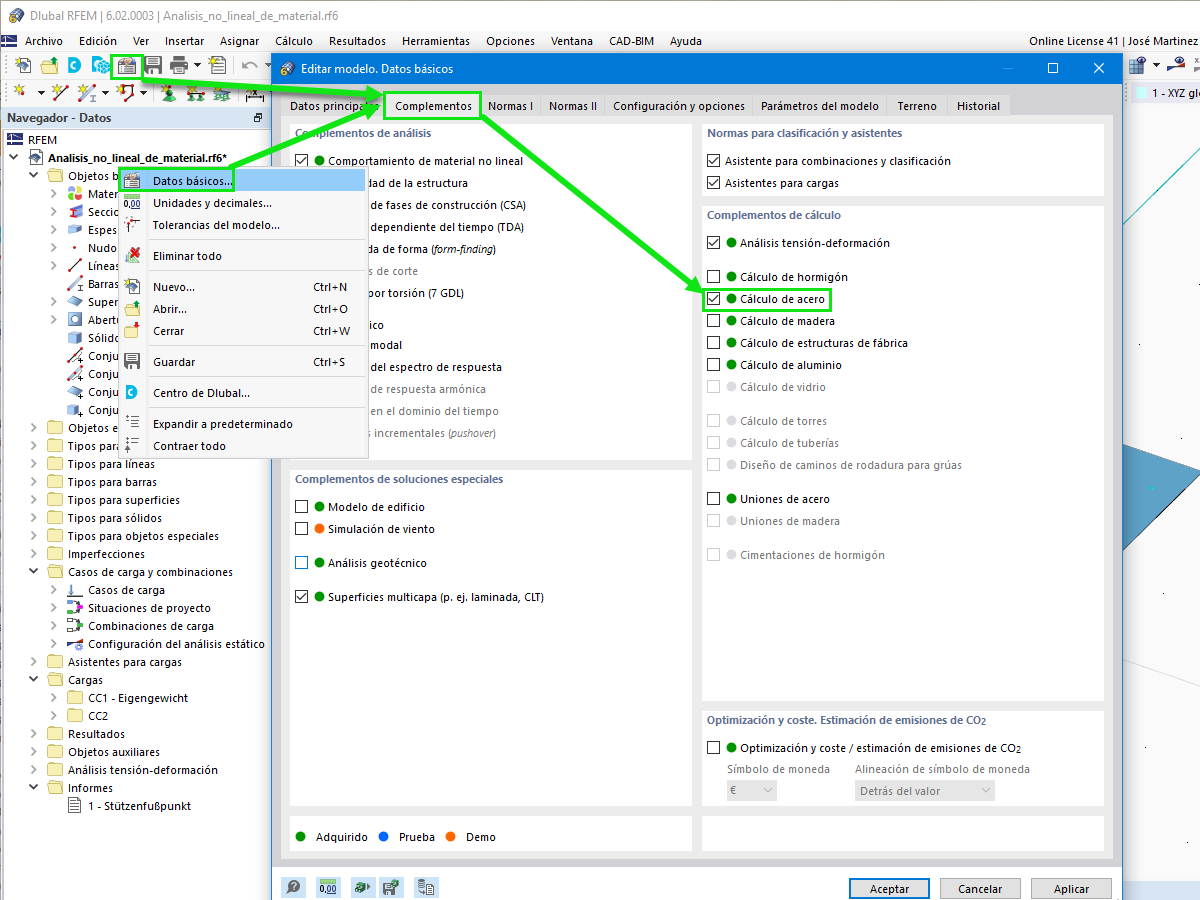This screenshot has height=900, width=1200.
Task: Click the Open Model folder icon in the toolbar
Action: [x=49, y=66]
